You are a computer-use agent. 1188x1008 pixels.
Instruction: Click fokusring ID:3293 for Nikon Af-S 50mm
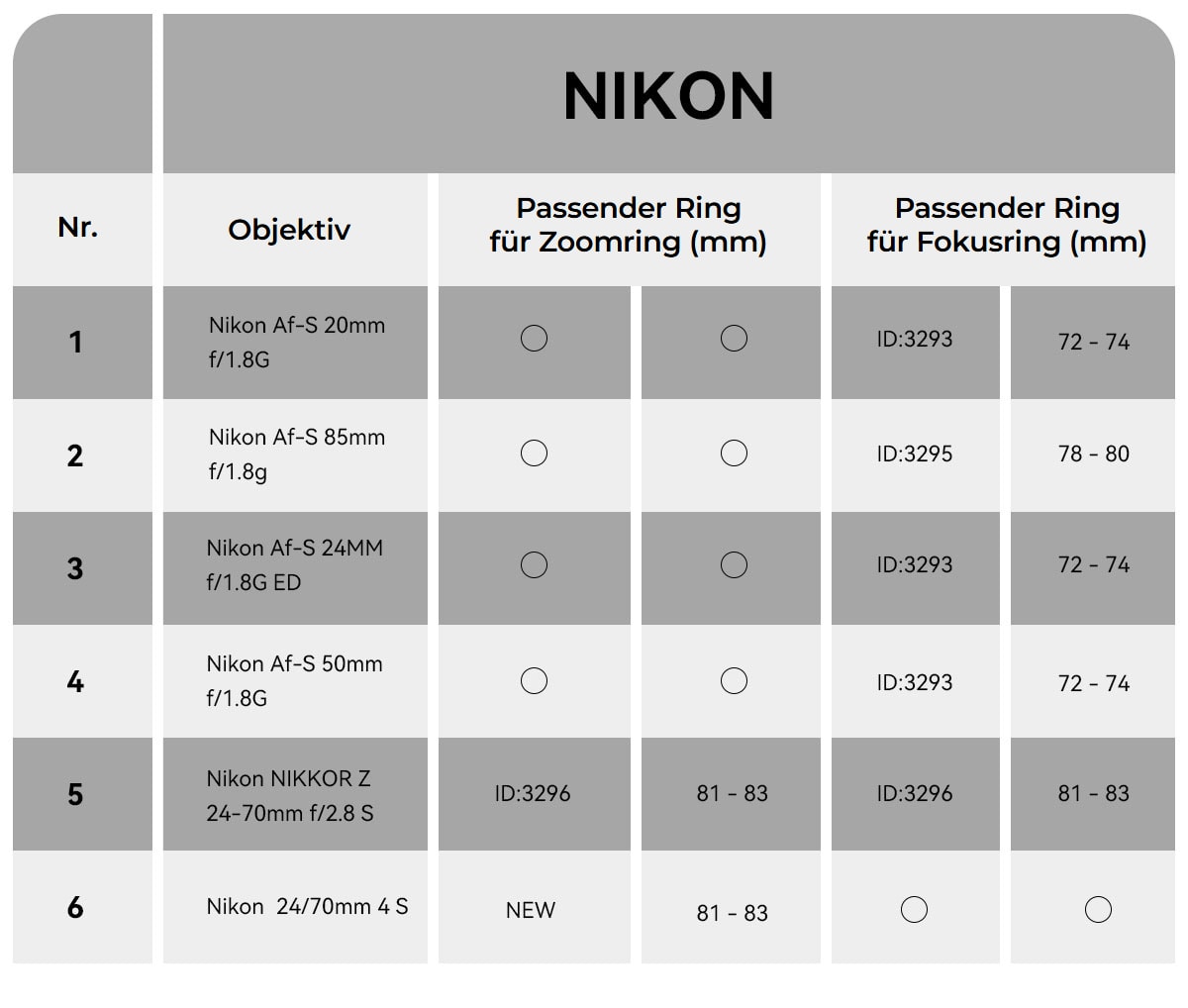pyautogui.click(x=915, y=682)
